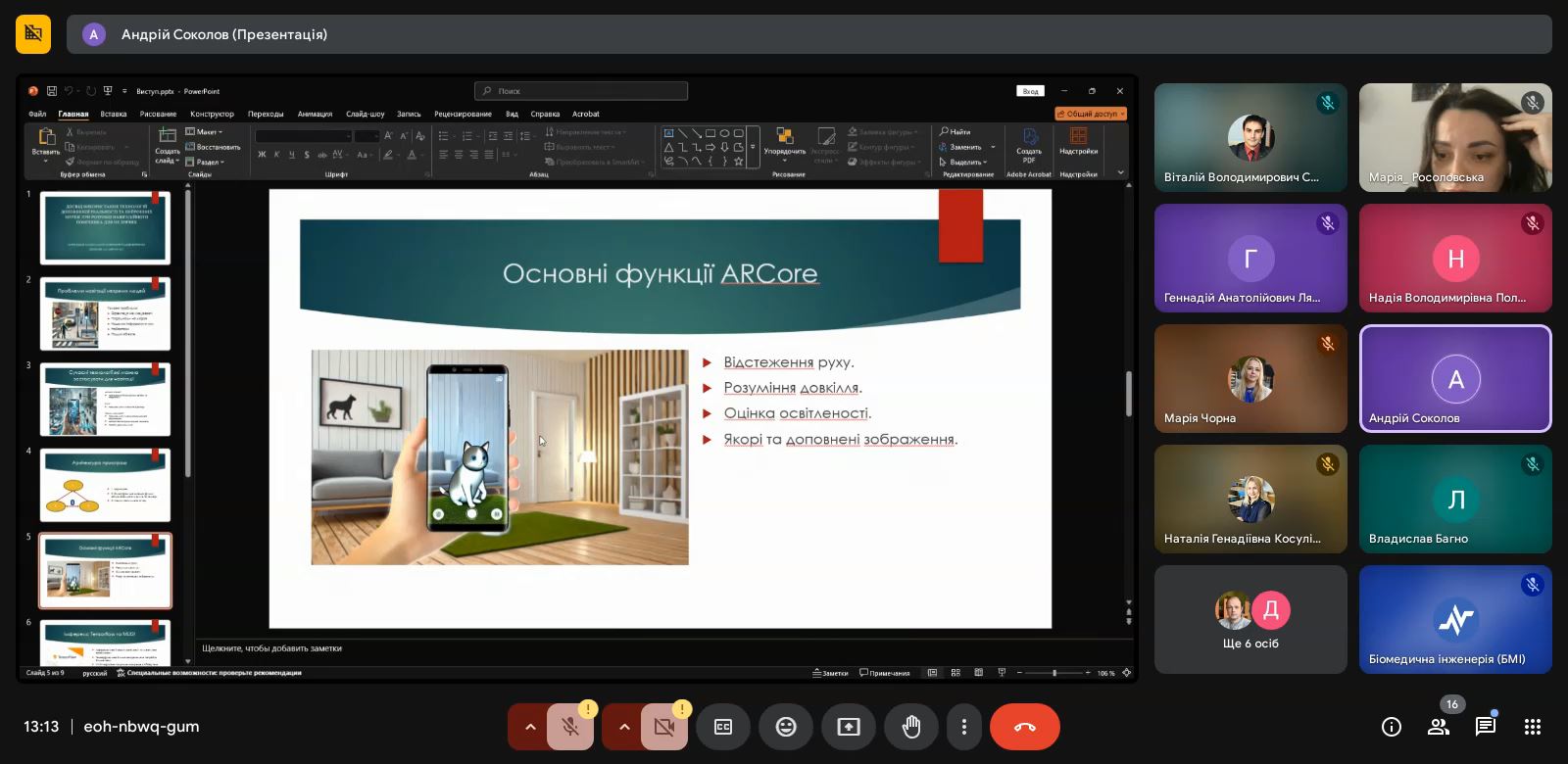Image resolution: width=1568 pixels, height=764 pixels.
Task: Open the video settings chevron beside camera
Action: click(623, 727)
